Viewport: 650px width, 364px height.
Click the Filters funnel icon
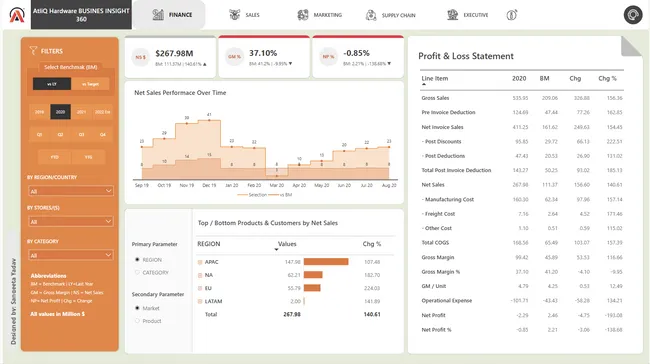pyautogui.click(x=33, y=51)
